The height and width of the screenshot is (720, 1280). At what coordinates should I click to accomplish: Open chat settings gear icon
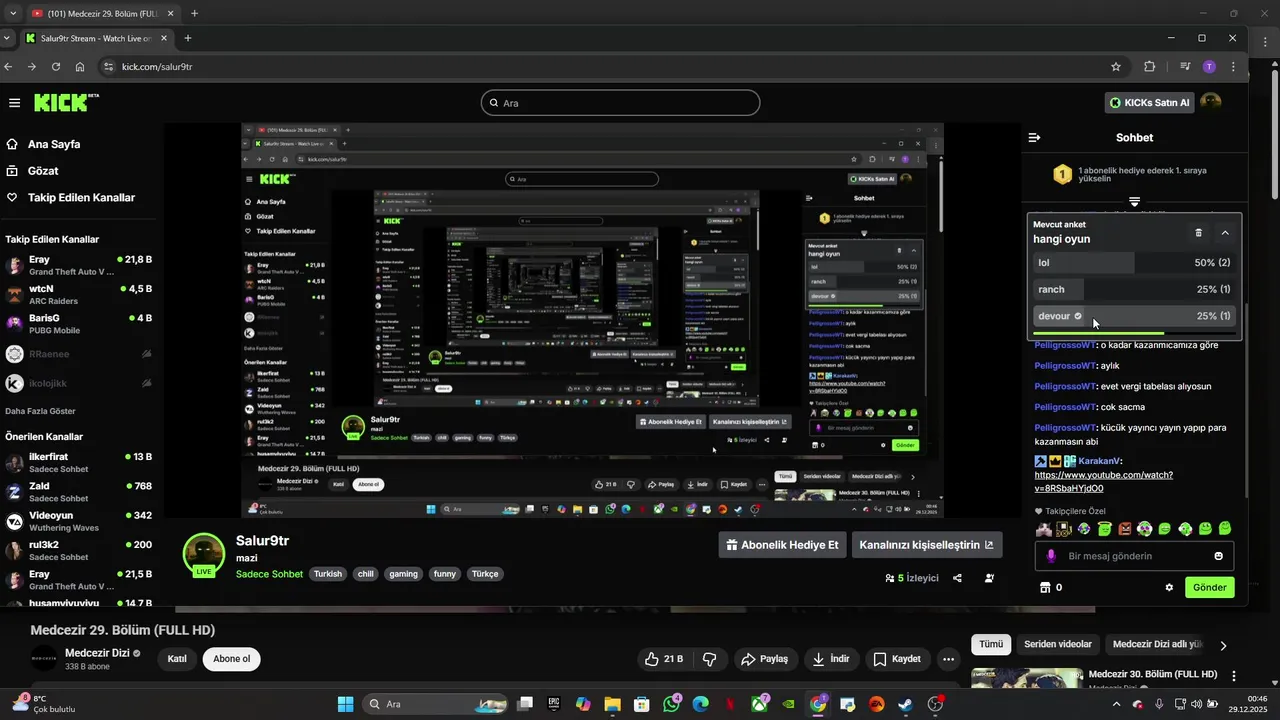[x=1169, y=587]
